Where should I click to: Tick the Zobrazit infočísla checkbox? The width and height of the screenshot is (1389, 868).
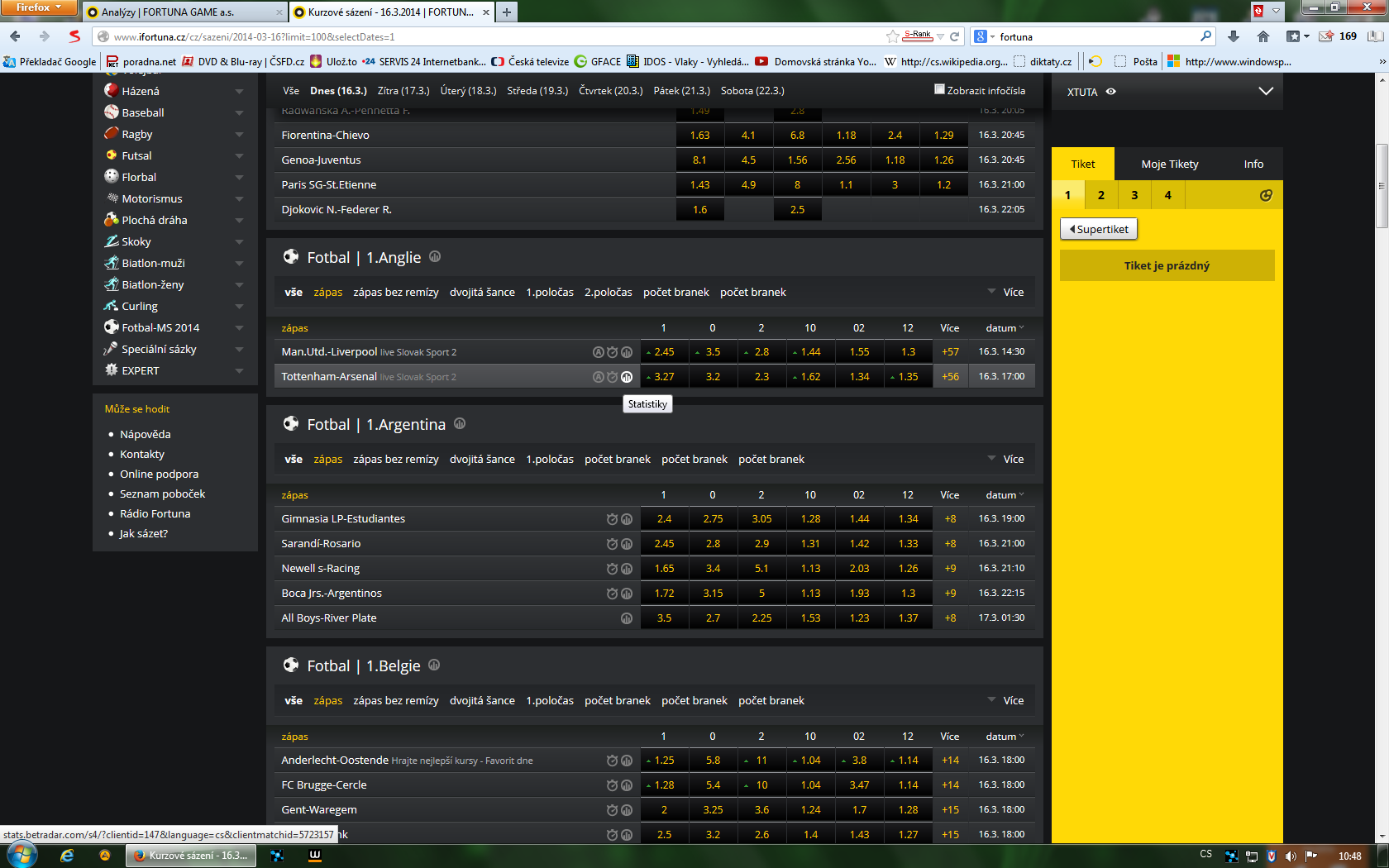tap(939, 89)
